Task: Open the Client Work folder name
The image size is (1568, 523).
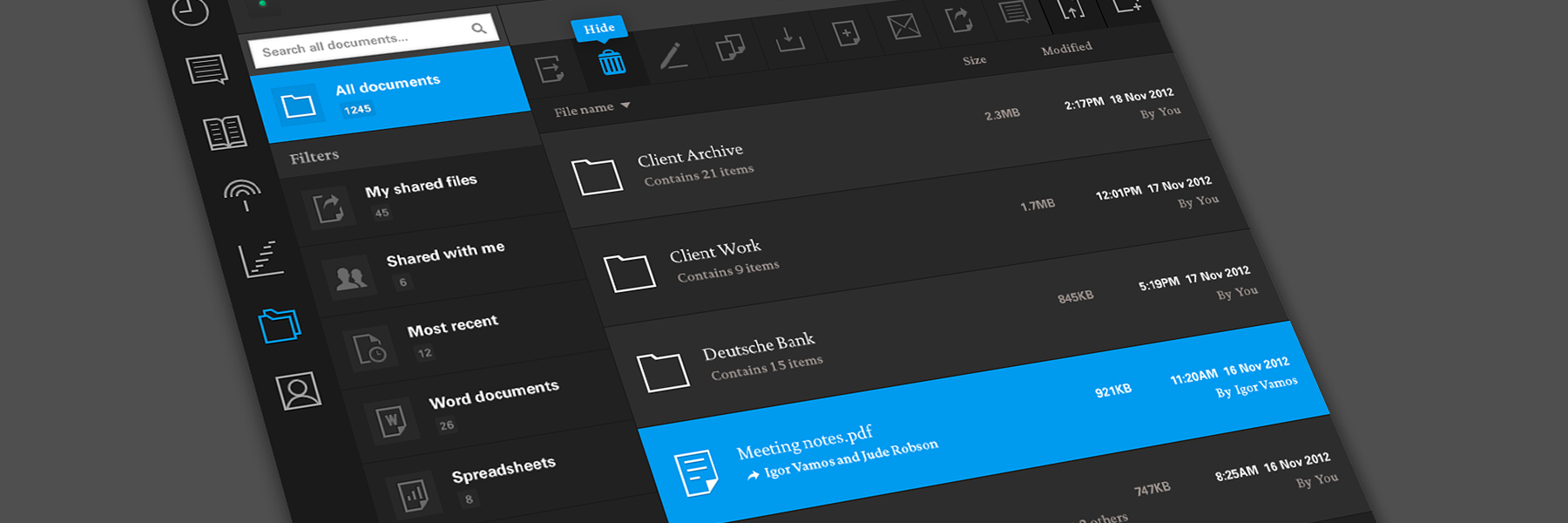Action: [715, 251]
